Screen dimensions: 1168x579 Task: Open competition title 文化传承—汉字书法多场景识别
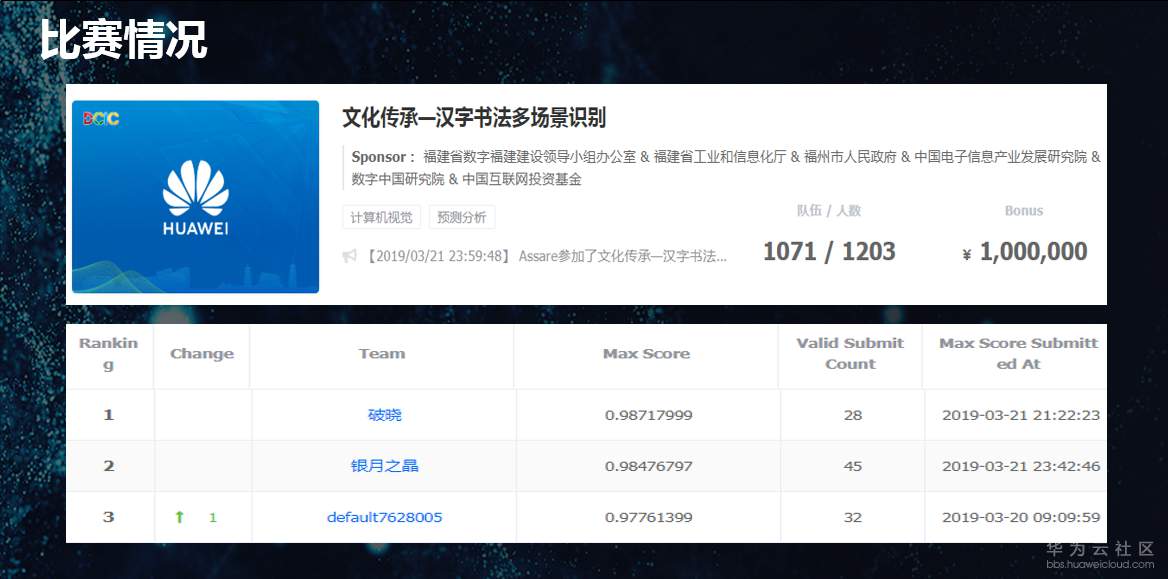(474, 118)
